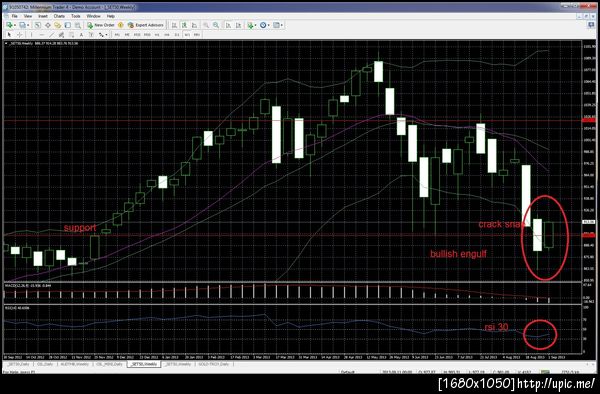600x394 pixels.
Task: Switch chart to candlesticks type
Action: pyautogui.click(x=184, y=25)
